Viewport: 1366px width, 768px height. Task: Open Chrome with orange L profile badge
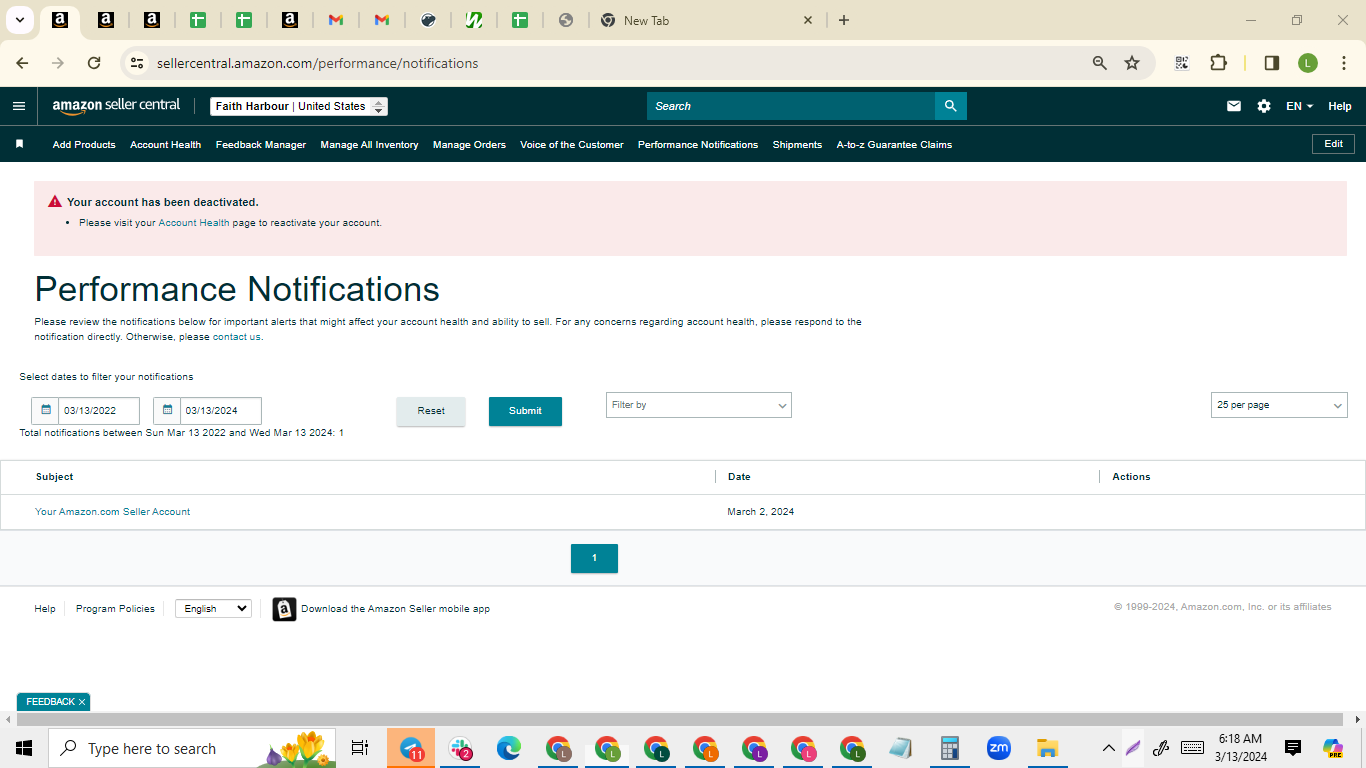point(705,748)
